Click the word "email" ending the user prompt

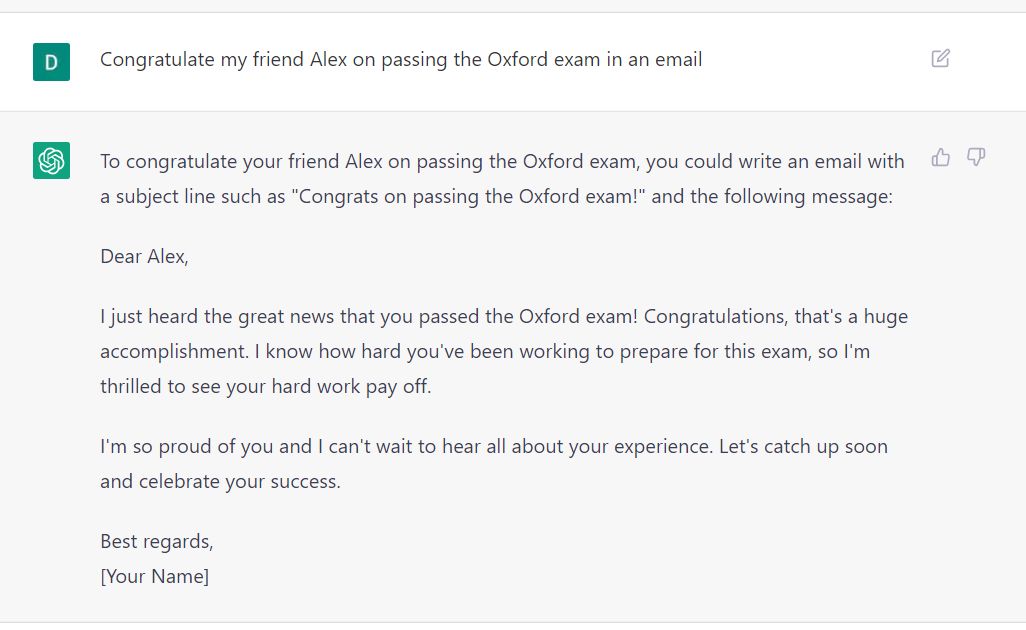tap(677, 60)
